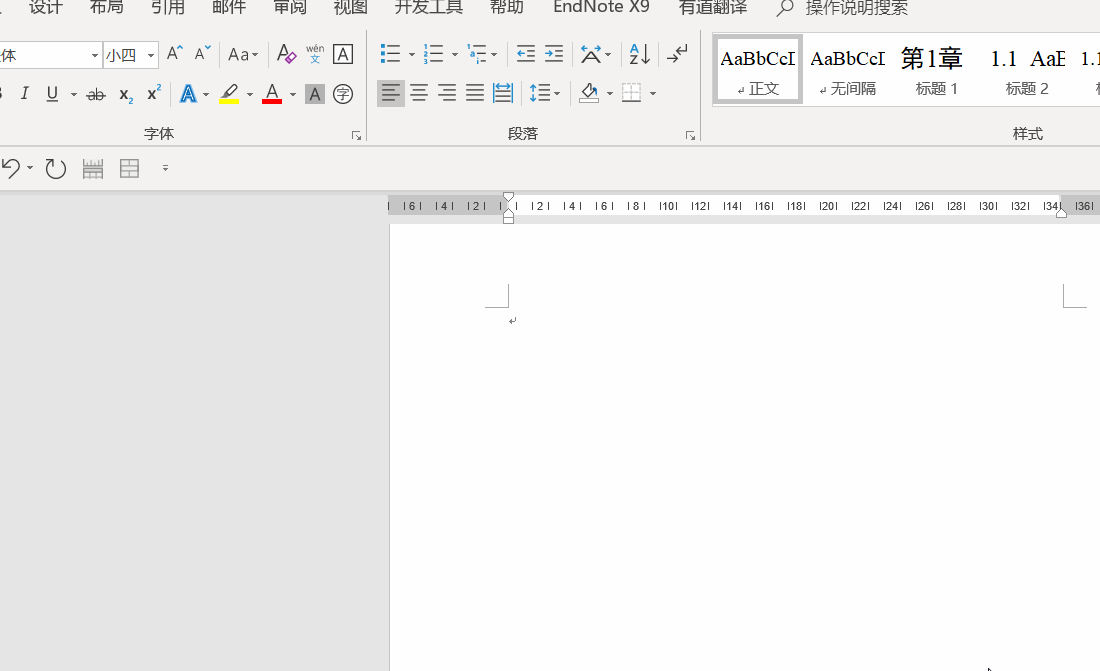Apply the 无间隔 style

[847, 70]
